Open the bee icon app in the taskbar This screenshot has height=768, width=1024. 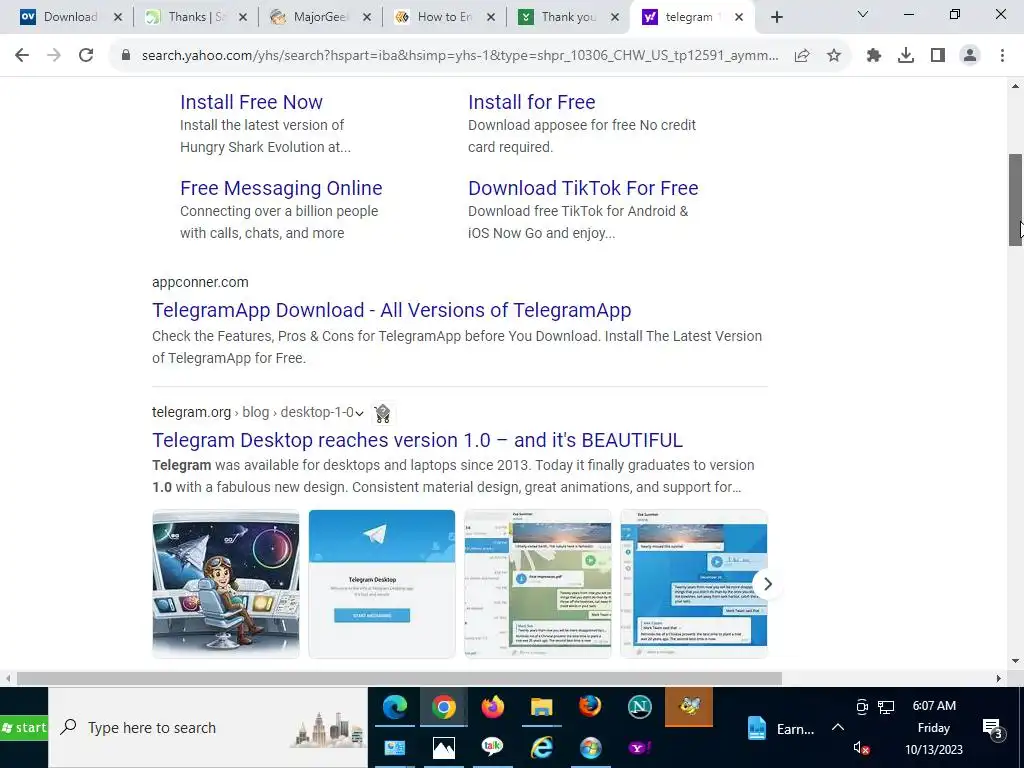(x=689, y=707)
